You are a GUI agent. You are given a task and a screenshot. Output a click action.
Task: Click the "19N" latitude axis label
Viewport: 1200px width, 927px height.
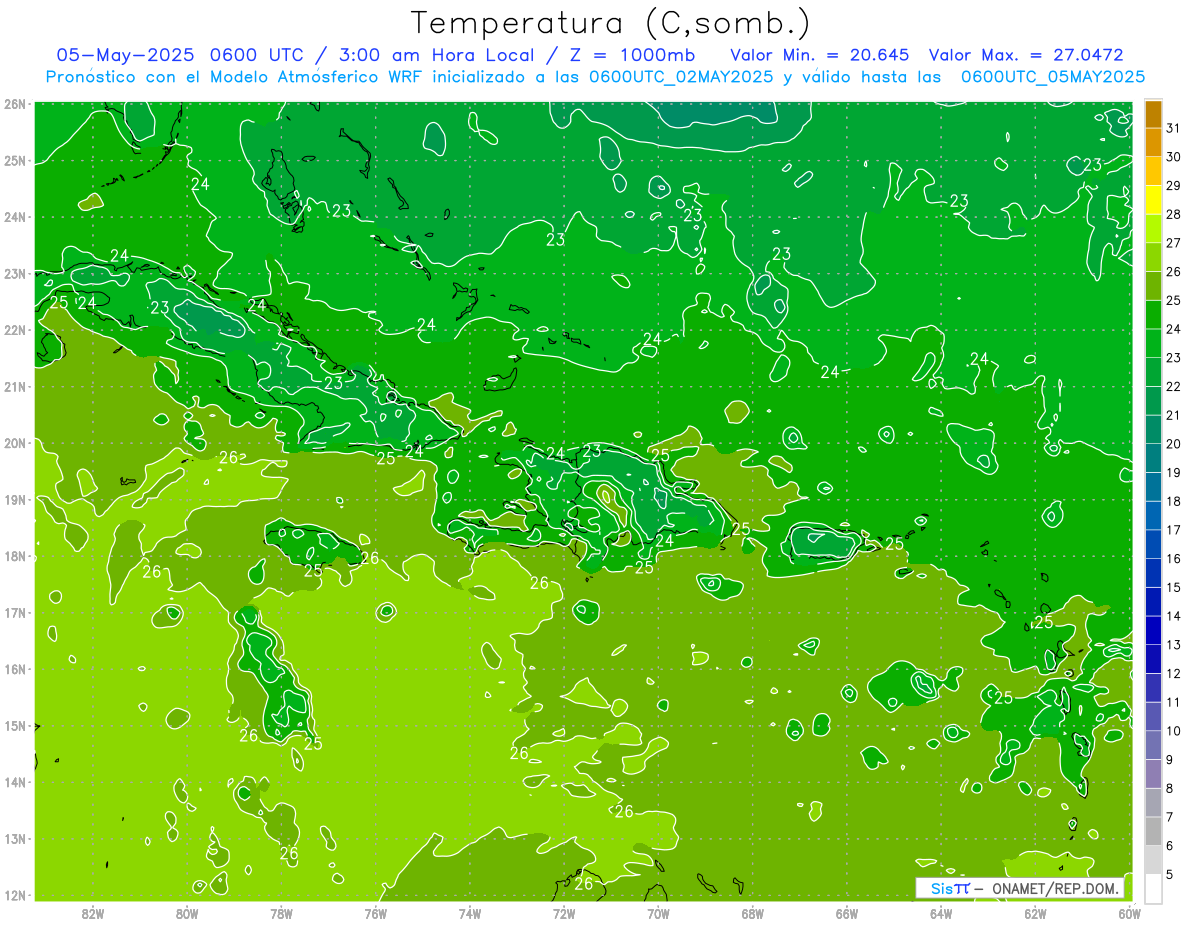(x=15, y=500)
